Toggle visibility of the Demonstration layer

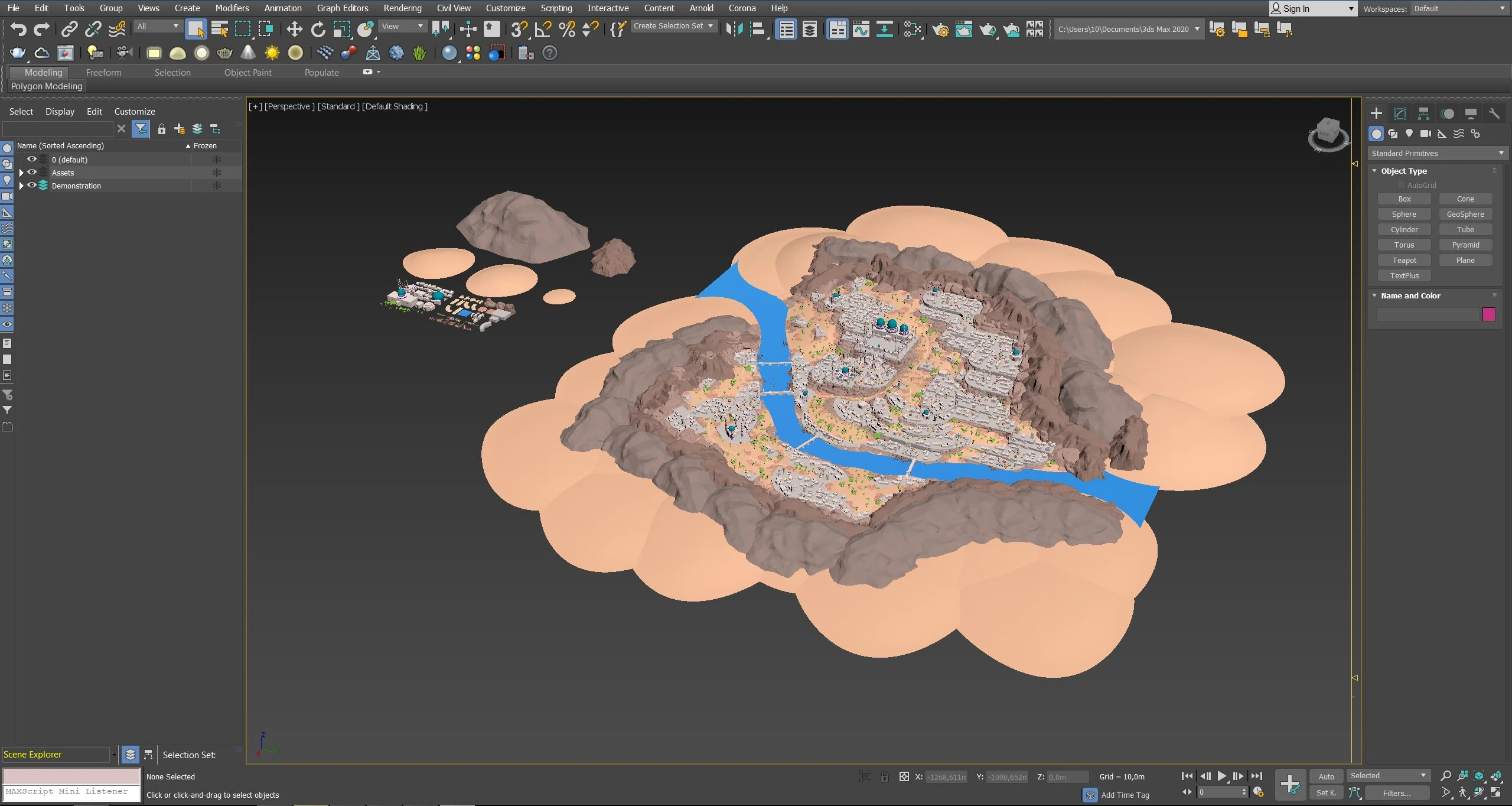(x=32, y=186)
